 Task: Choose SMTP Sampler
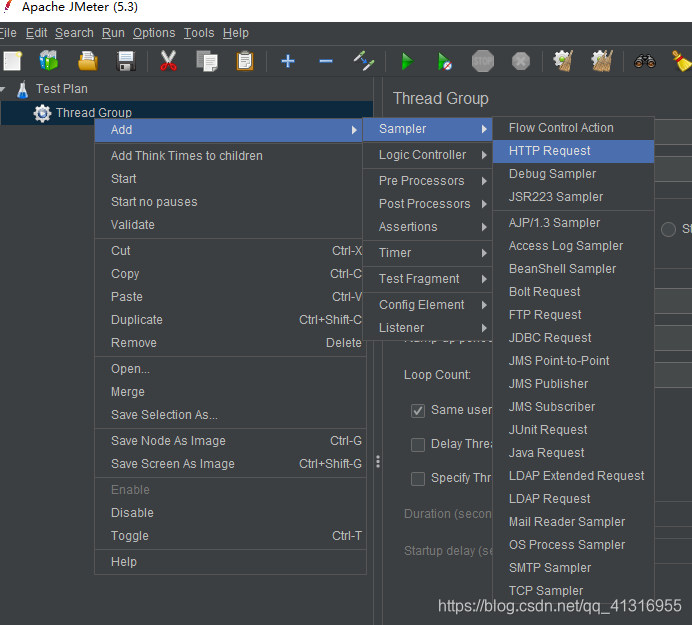click(573, 568)
